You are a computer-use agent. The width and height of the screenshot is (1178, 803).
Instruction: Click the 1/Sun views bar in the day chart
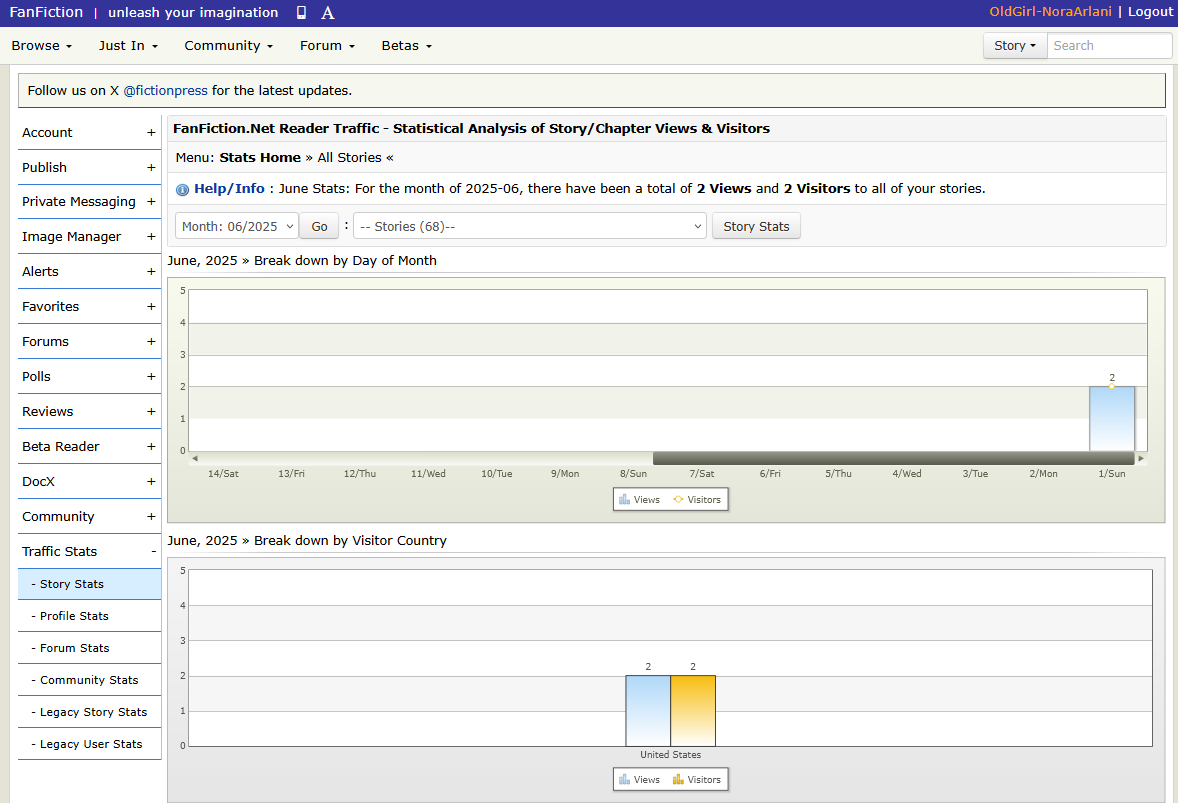pyautogui.click(x=1112, y=418)
